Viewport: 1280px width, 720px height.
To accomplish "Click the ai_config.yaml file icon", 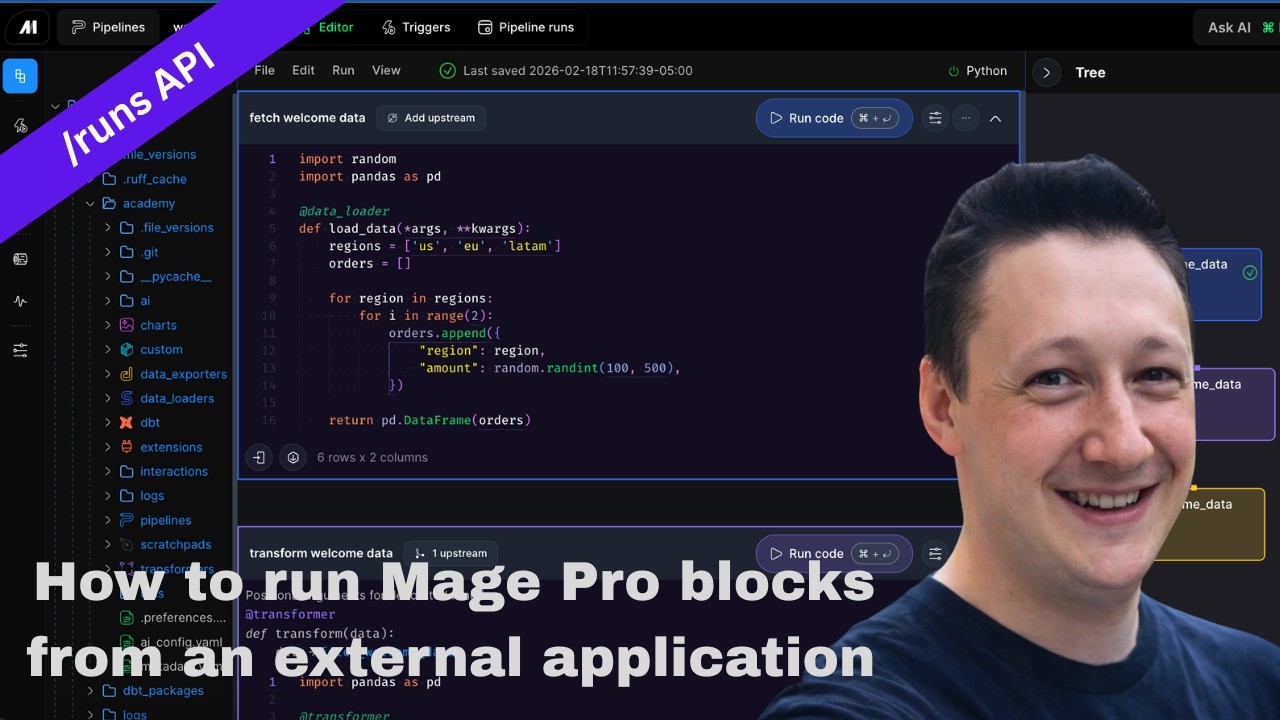I will click(x=127, y=642).
